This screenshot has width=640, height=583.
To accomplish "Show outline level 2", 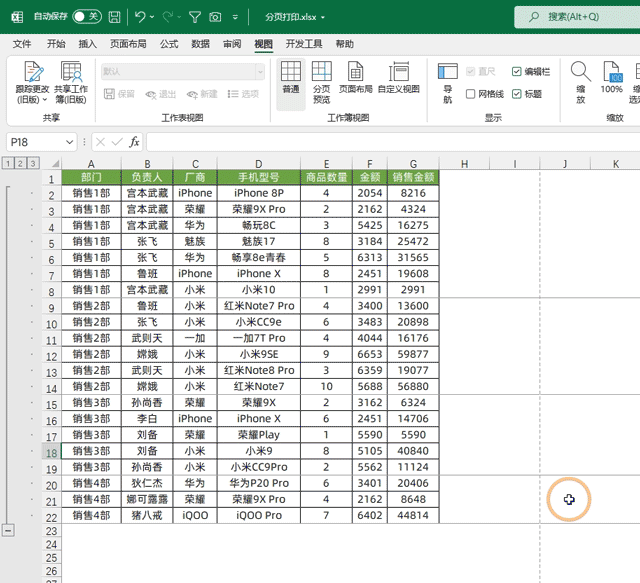I will (x=20, y=163).
